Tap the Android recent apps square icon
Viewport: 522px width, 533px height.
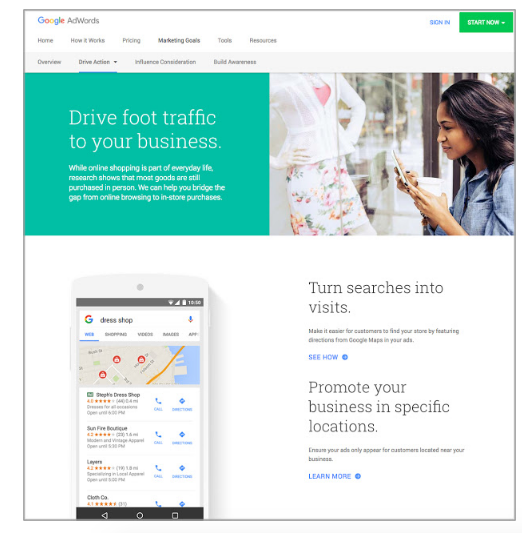[x=175, y=515]
